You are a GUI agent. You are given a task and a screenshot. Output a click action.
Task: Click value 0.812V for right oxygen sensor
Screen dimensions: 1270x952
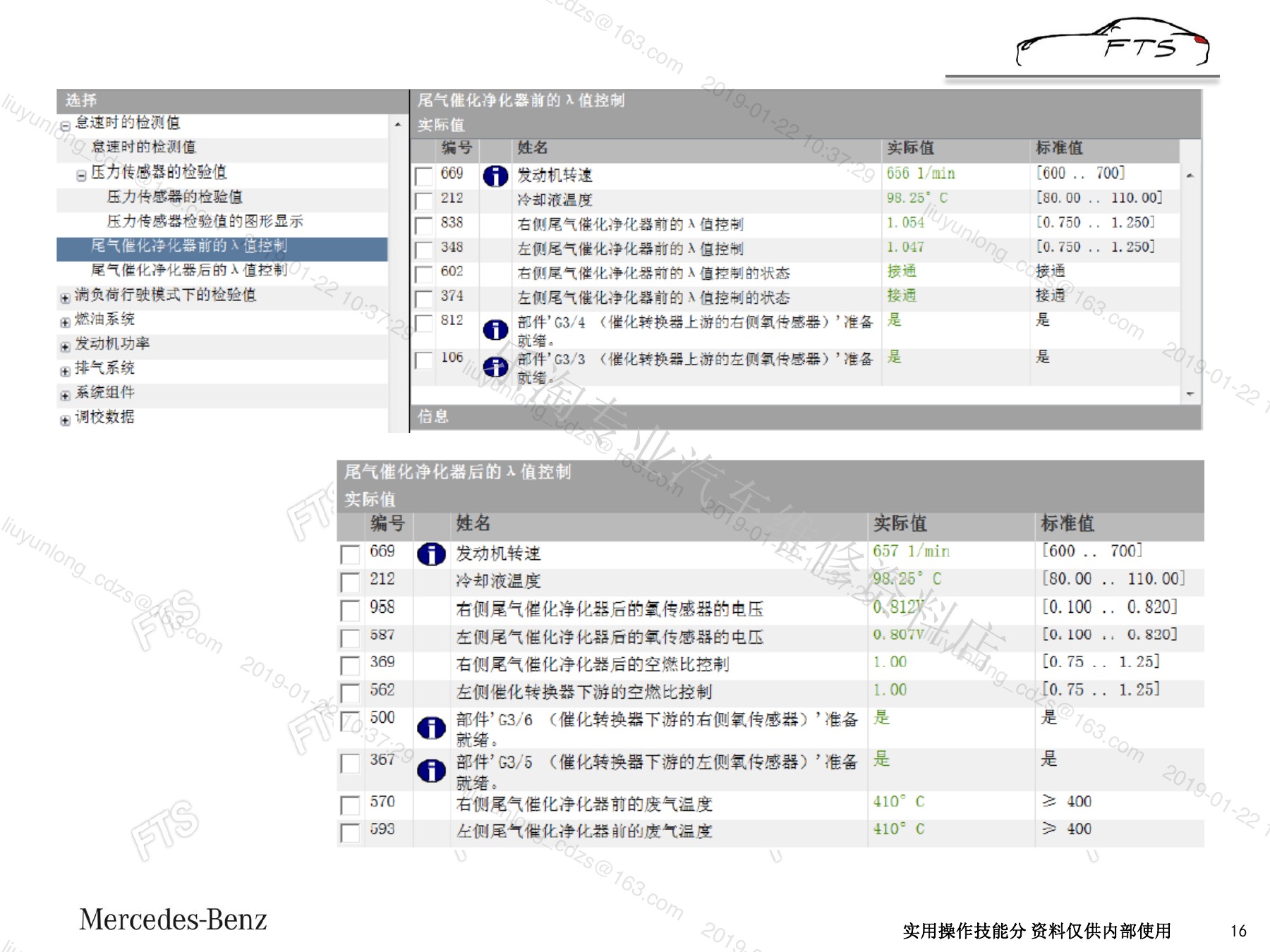tap(898, 607)
